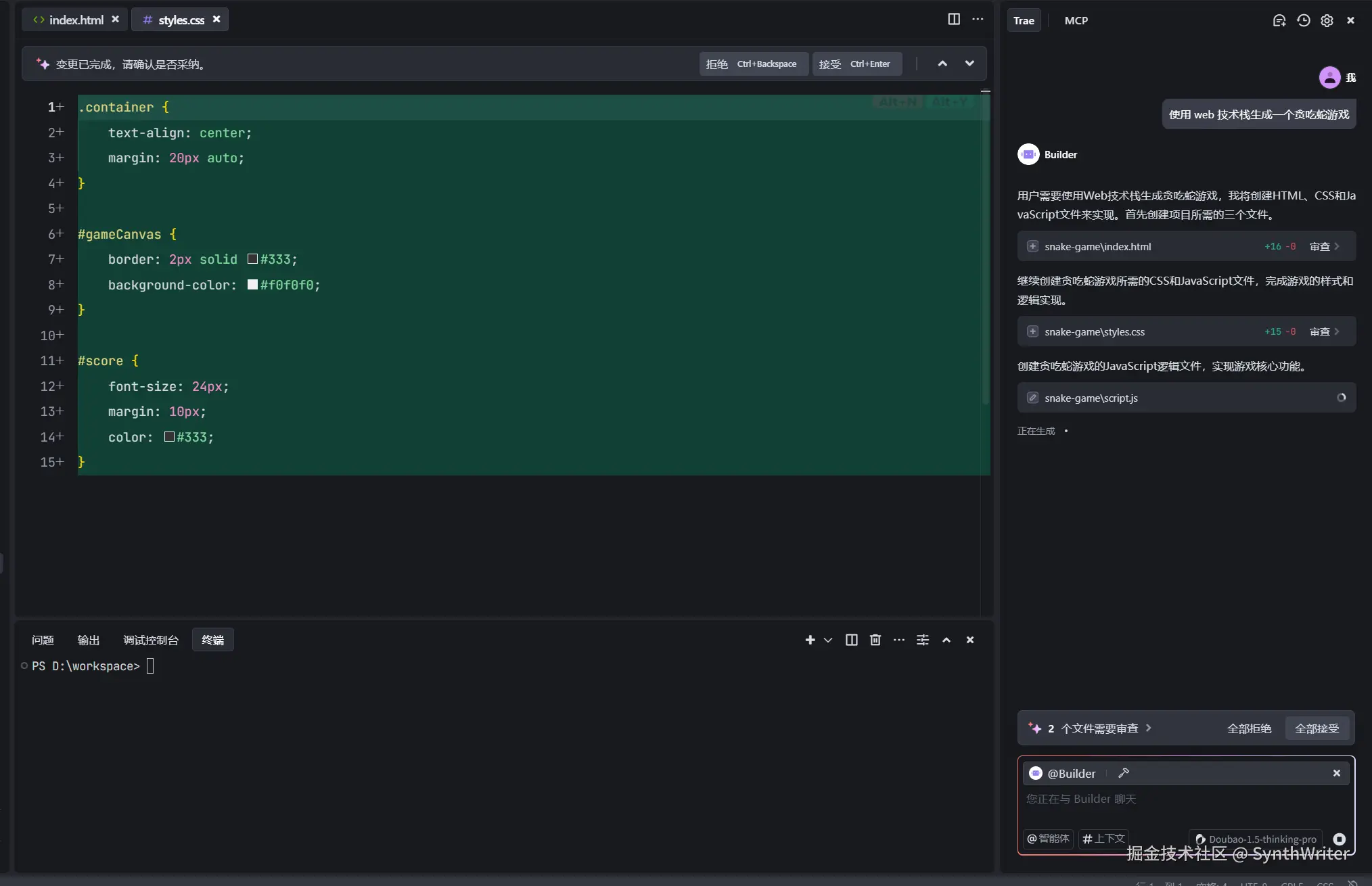Add new terminal with plus icon
Screen dimensions: 1372x886
pyautogui.click(x=810, y=640)
